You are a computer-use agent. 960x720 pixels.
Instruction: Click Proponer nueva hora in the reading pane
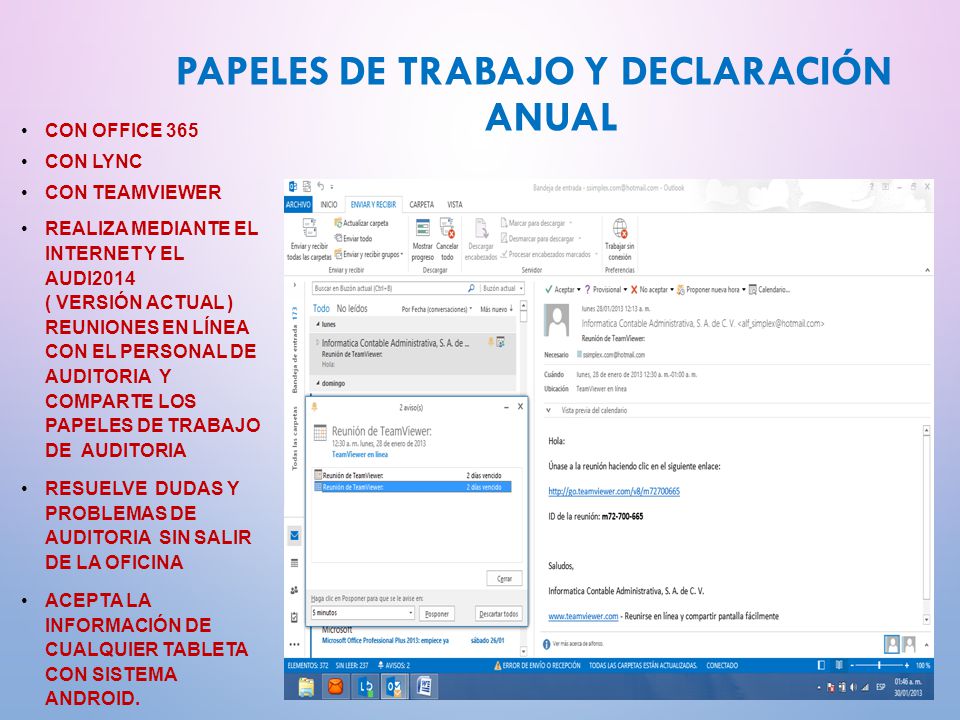(710, 290)
